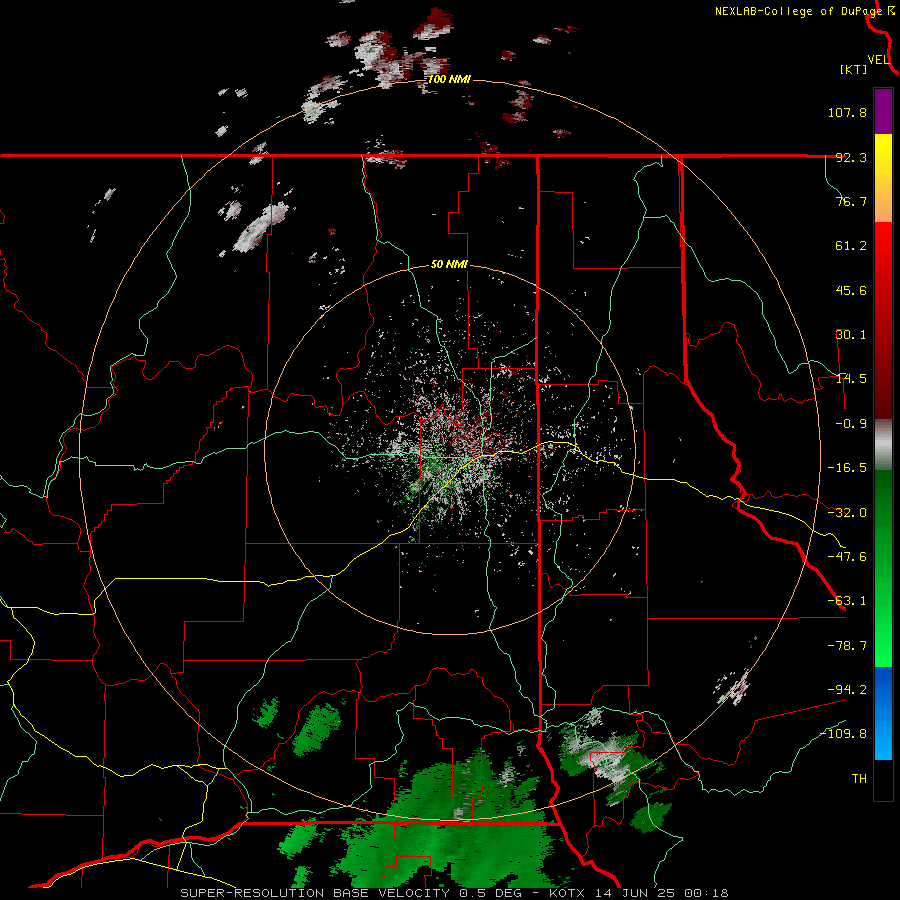
Task: Click the -32.0 scale value
Action: tap(847, 513)
